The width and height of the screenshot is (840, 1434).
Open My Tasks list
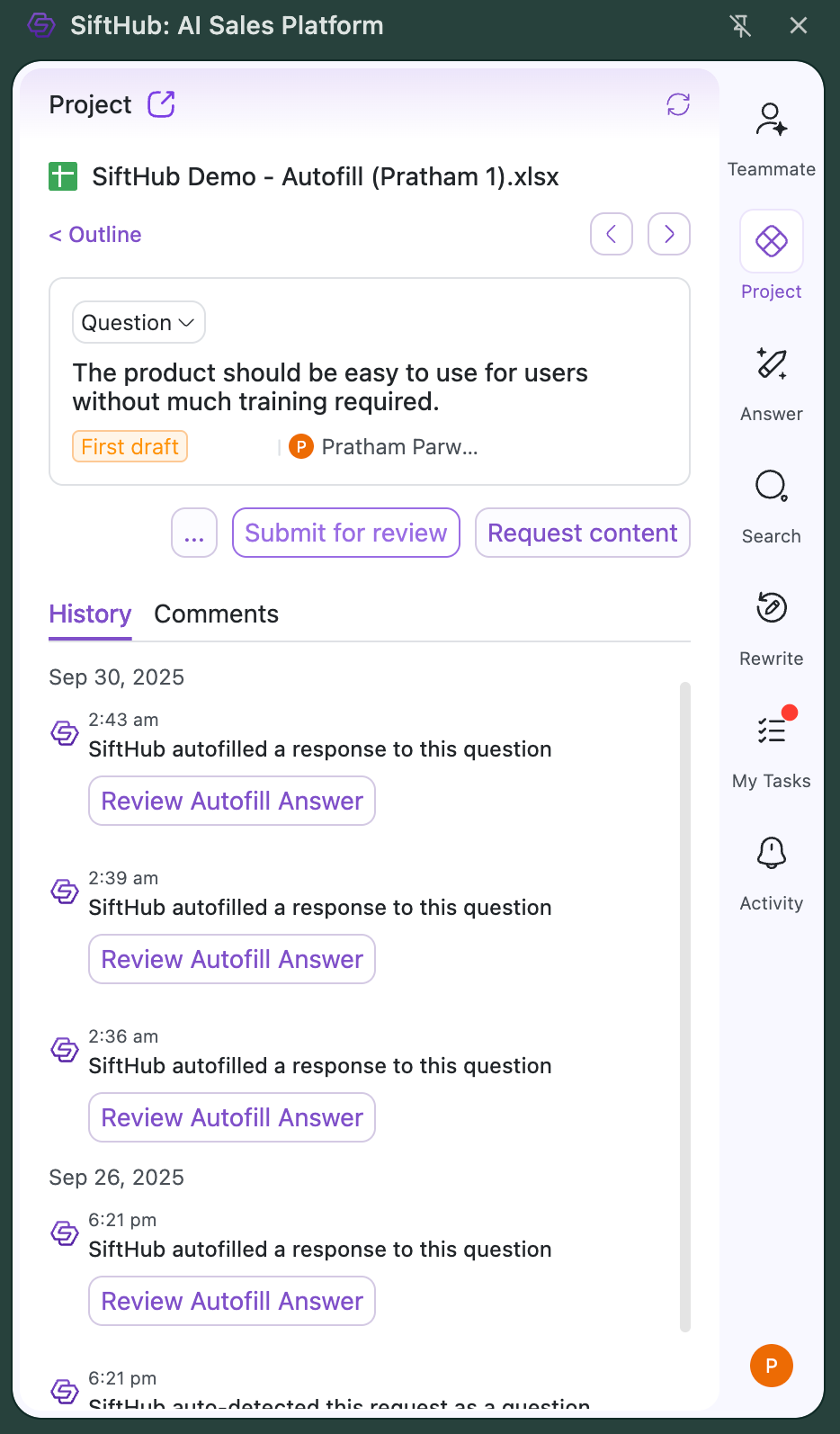click(x=771, y=732)
